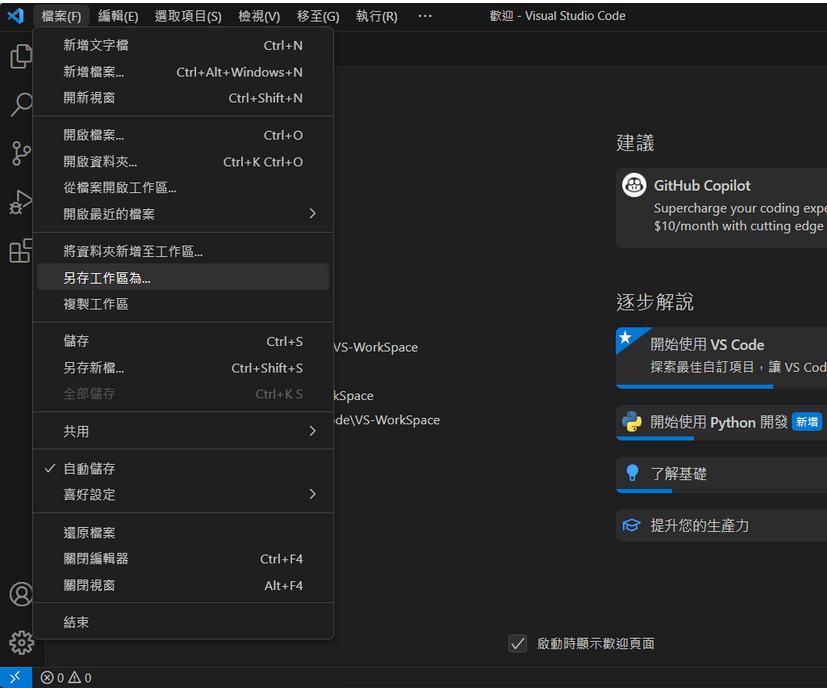
Task: Select 另存工作區為... menu entry
Action: 183,278
